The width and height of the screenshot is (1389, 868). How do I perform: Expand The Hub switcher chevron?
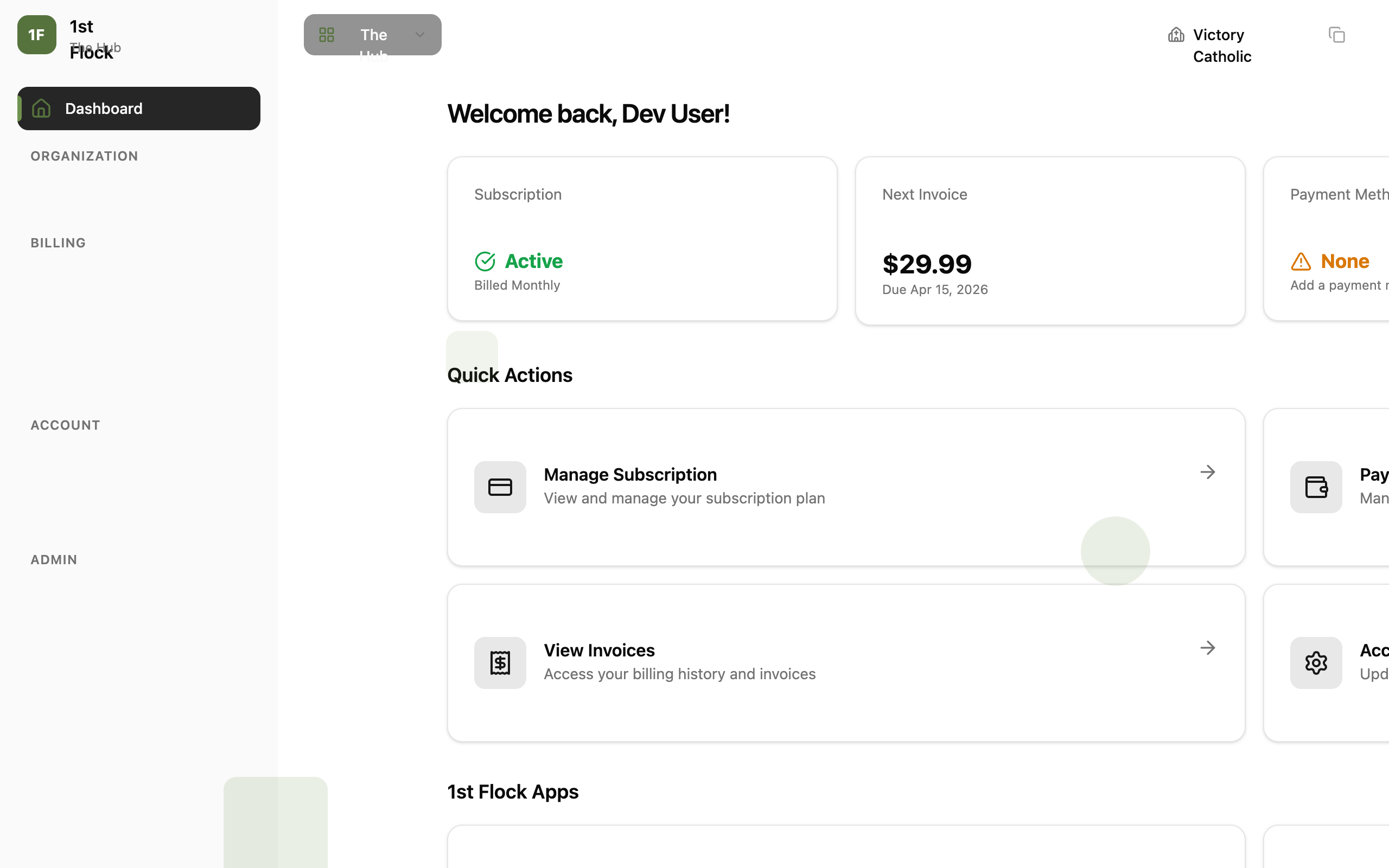click(x=420, y=35)
